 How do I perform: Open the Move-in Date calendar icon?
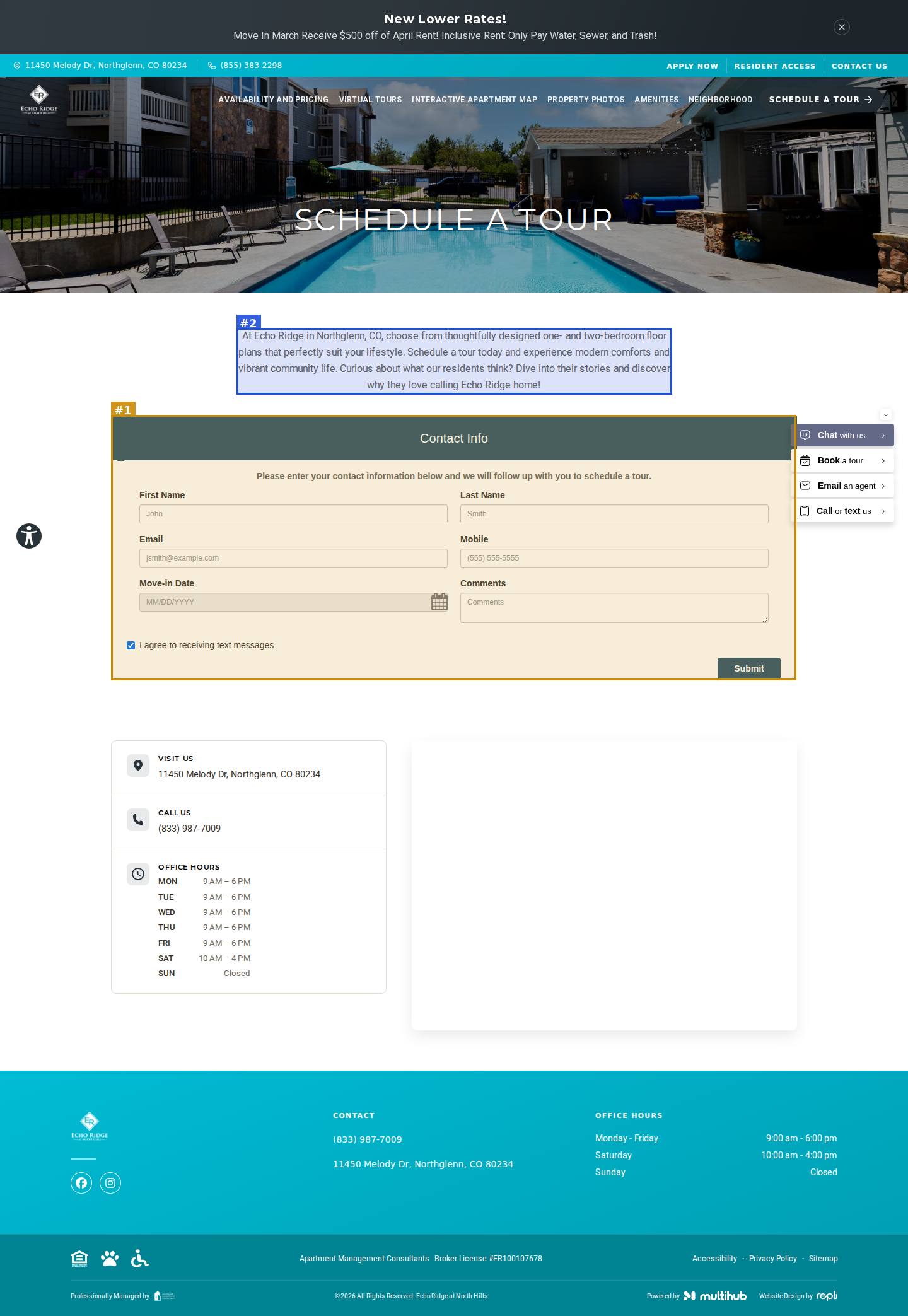pyautogui.click(x=439, y=602)
